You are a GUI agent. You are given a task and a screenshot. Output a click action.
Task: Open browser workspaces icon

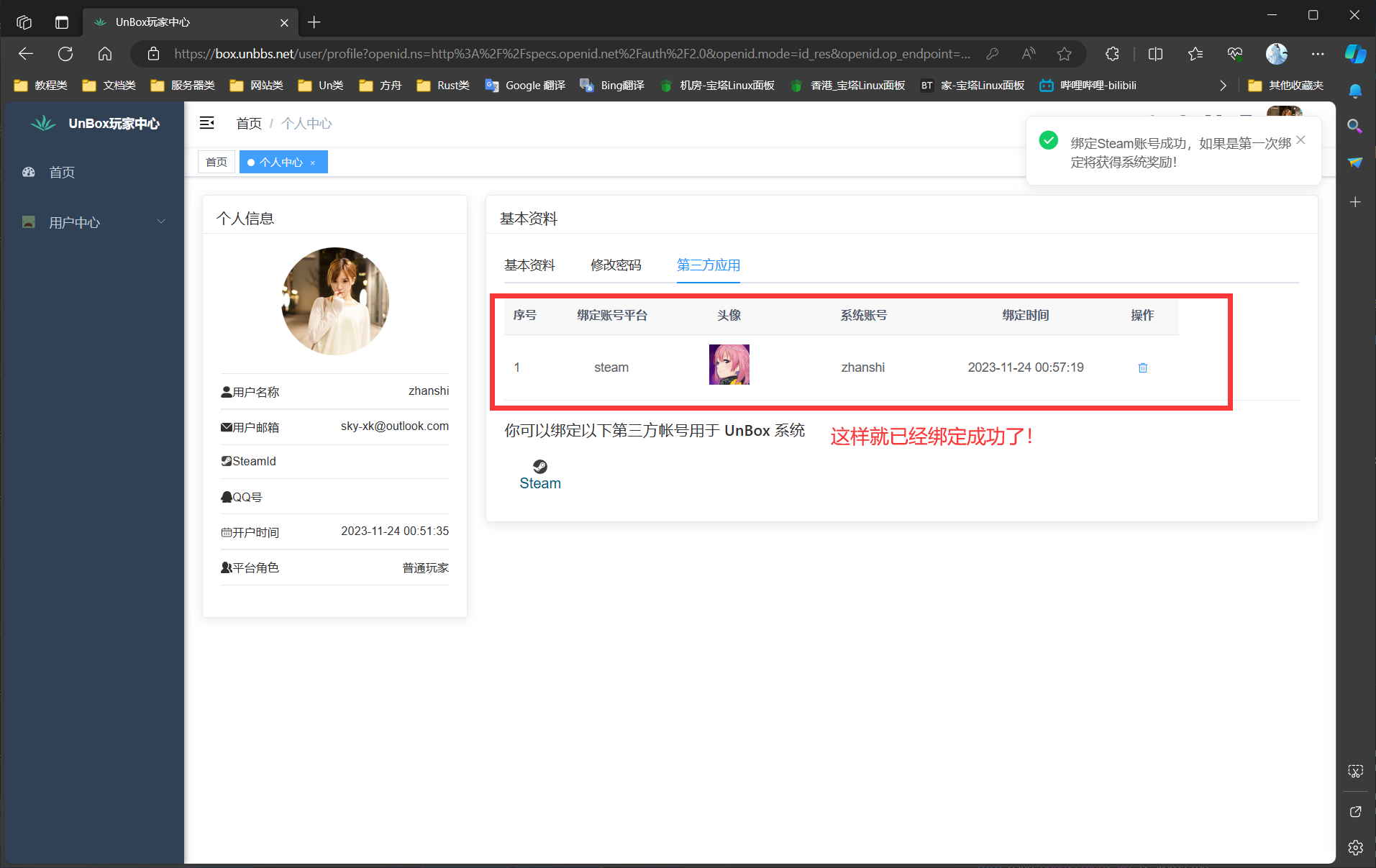24,22
